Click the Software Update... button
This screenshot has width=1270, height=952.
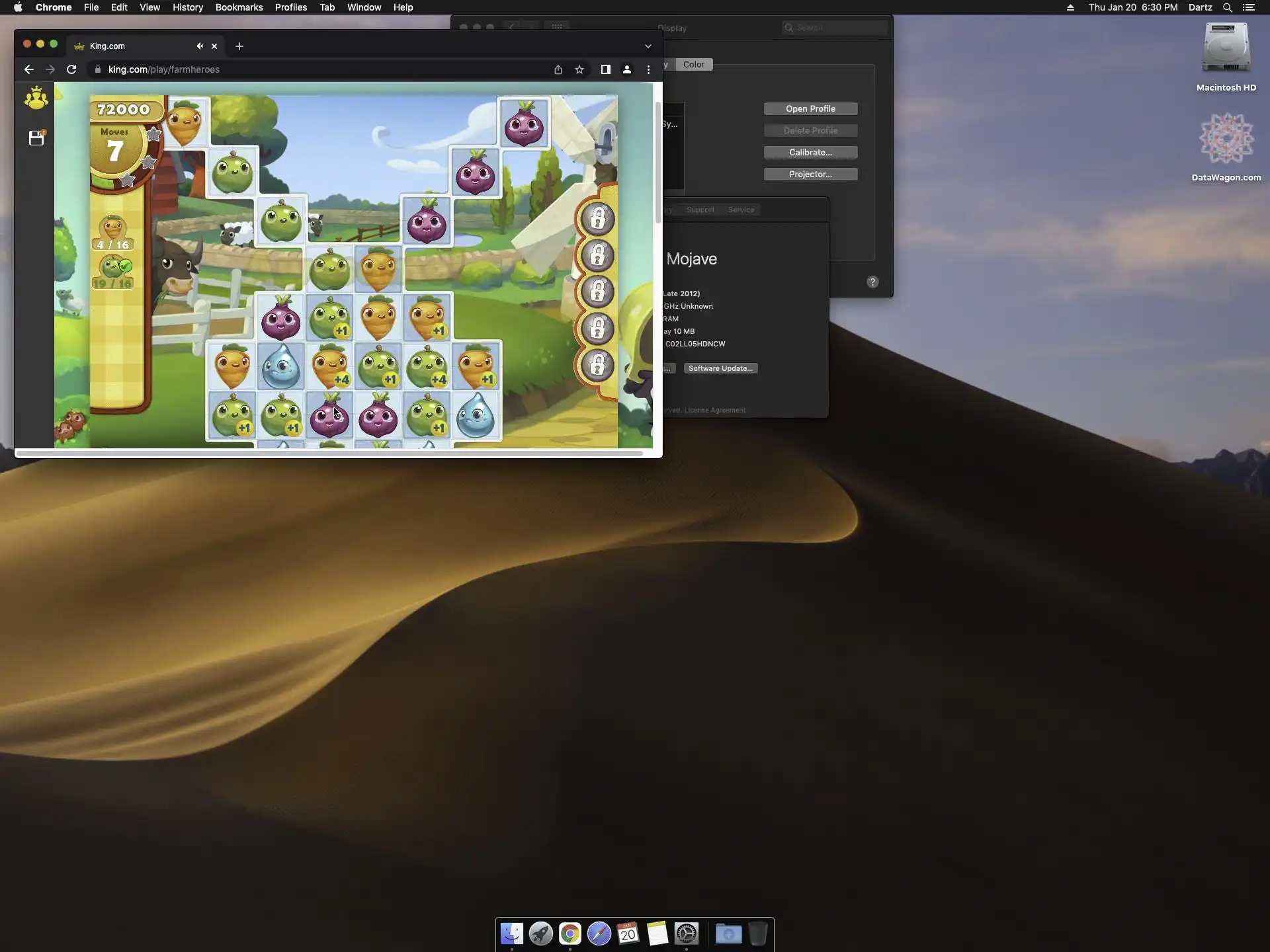[720, 369]
